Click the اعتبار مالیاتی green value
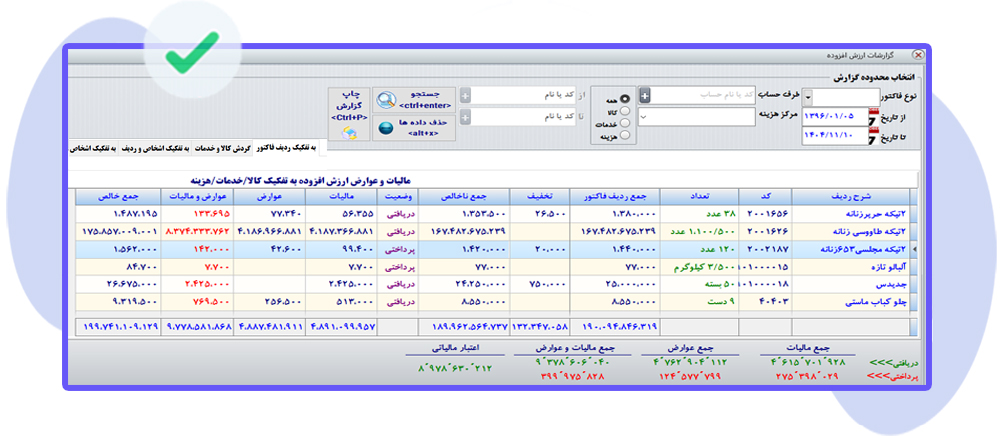The height and width of the screenshot is (436, 1000). click(x=456, y=368)
